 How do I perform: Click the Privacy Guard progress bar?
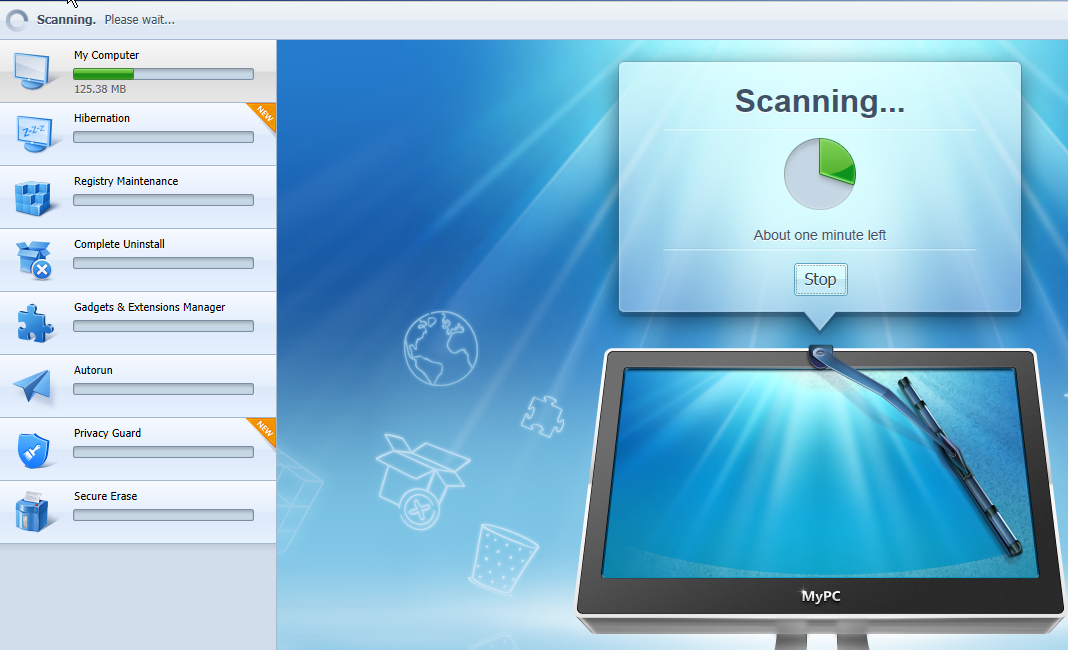pos(163,452)
